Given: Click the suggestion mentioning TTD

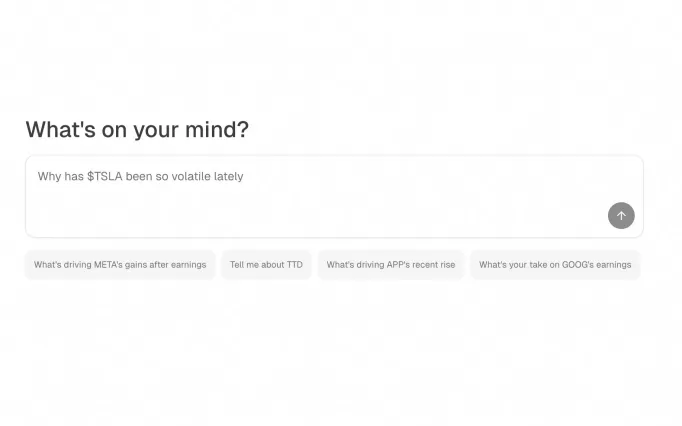Looking at the screenshot, I should point(266,265).
